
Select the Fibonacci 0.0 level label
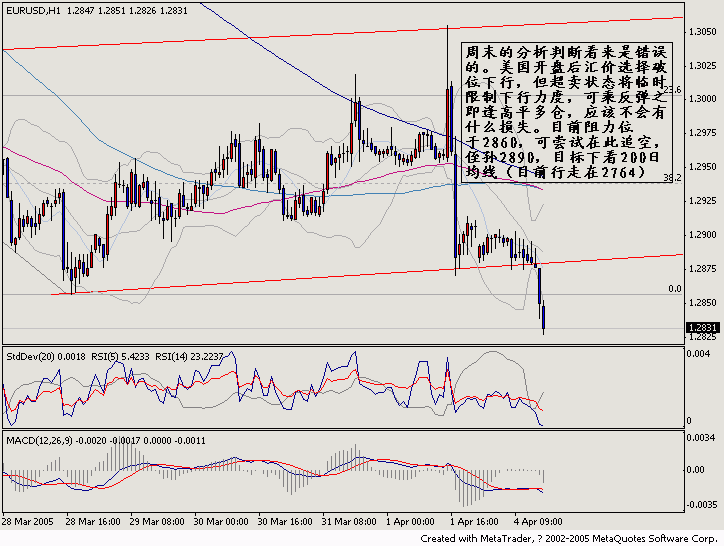click(x=675, y=289)
